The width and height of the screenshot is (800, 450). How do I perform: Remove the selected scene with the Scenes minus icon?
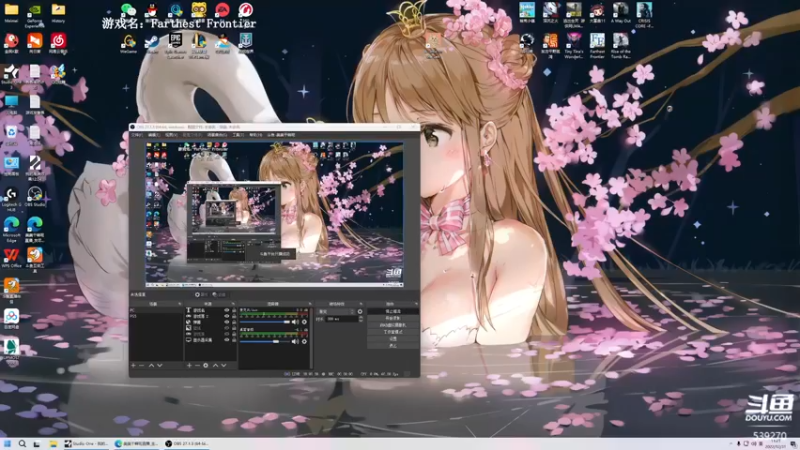click(141, 365)
